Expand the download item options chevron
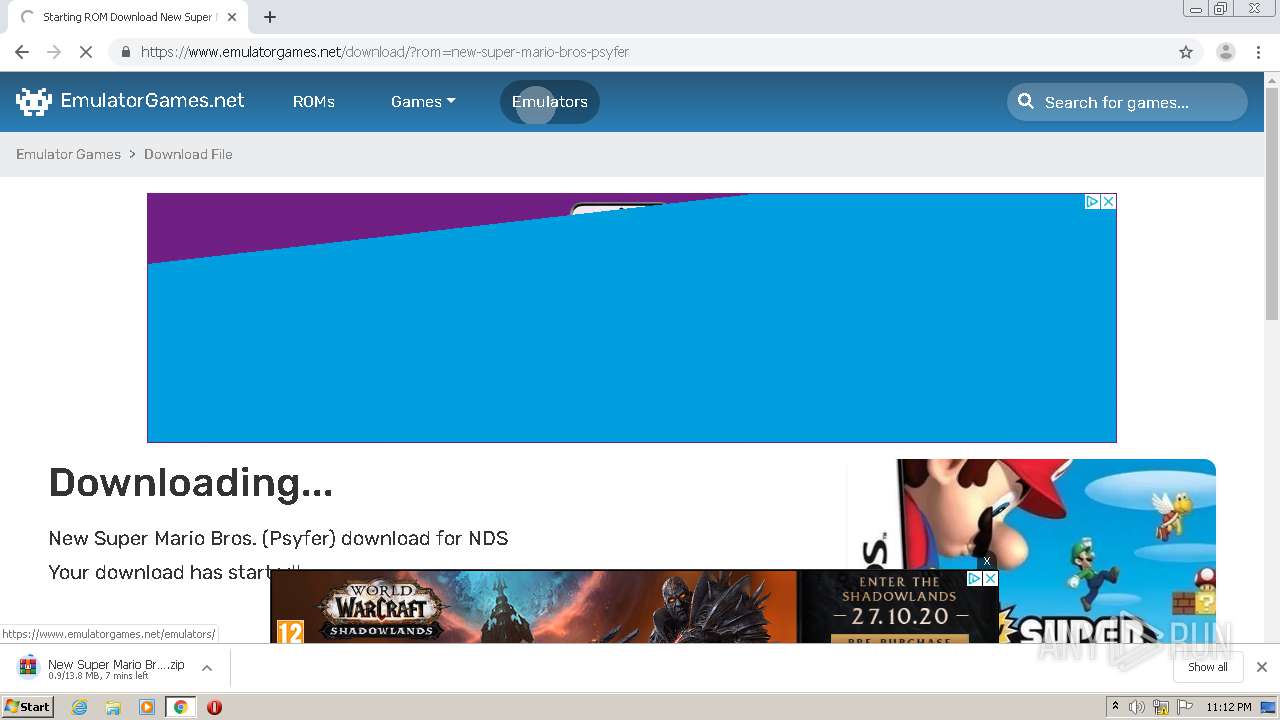This screenshot has width=1280, height=720. tap(207, 668)
